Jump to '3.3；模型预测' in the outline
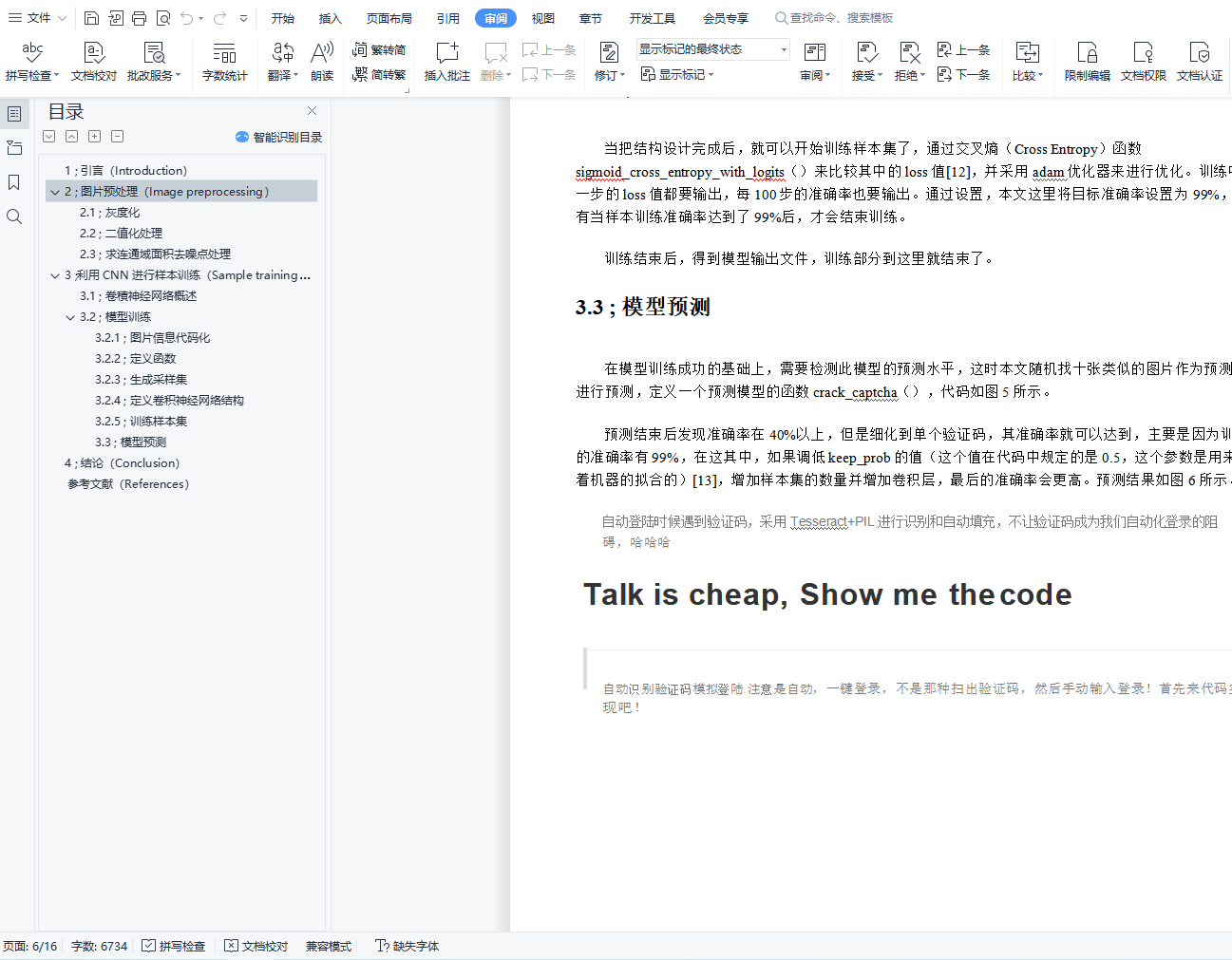 pos(130,442)
